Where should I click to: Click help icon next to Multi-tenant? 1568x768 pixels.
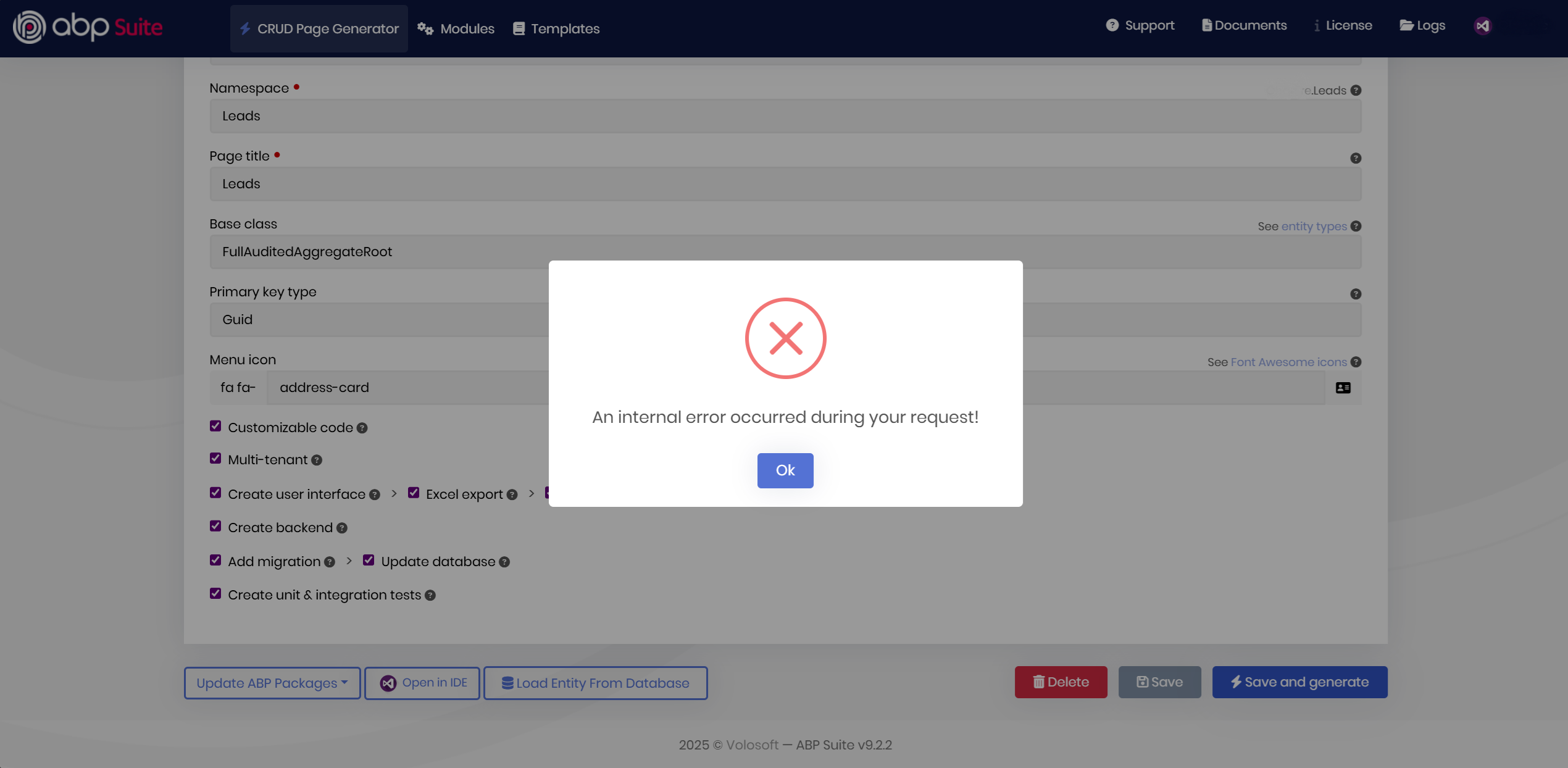pos(317,461)
